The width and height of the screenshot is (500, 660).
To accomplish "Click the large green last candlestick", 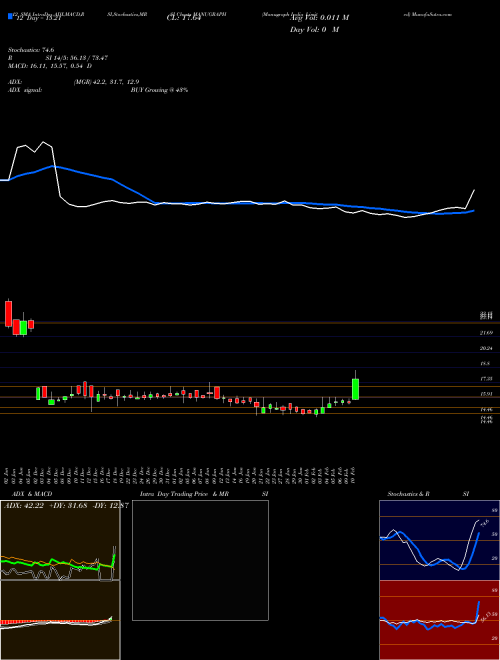I will click(x=355, y=389).
